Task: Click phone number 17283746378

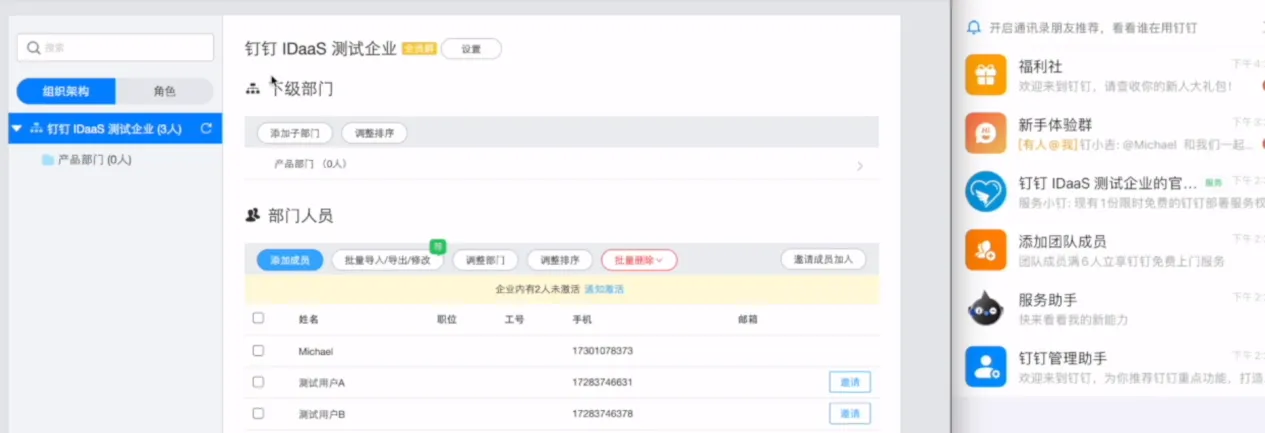Action: pos(602,413)
